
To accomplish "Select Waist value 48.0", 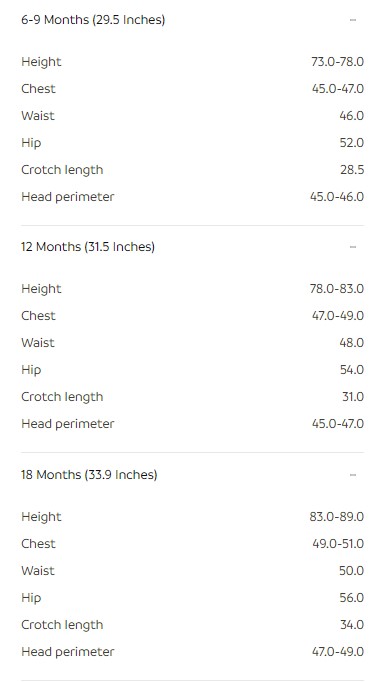I will (352, 343).
